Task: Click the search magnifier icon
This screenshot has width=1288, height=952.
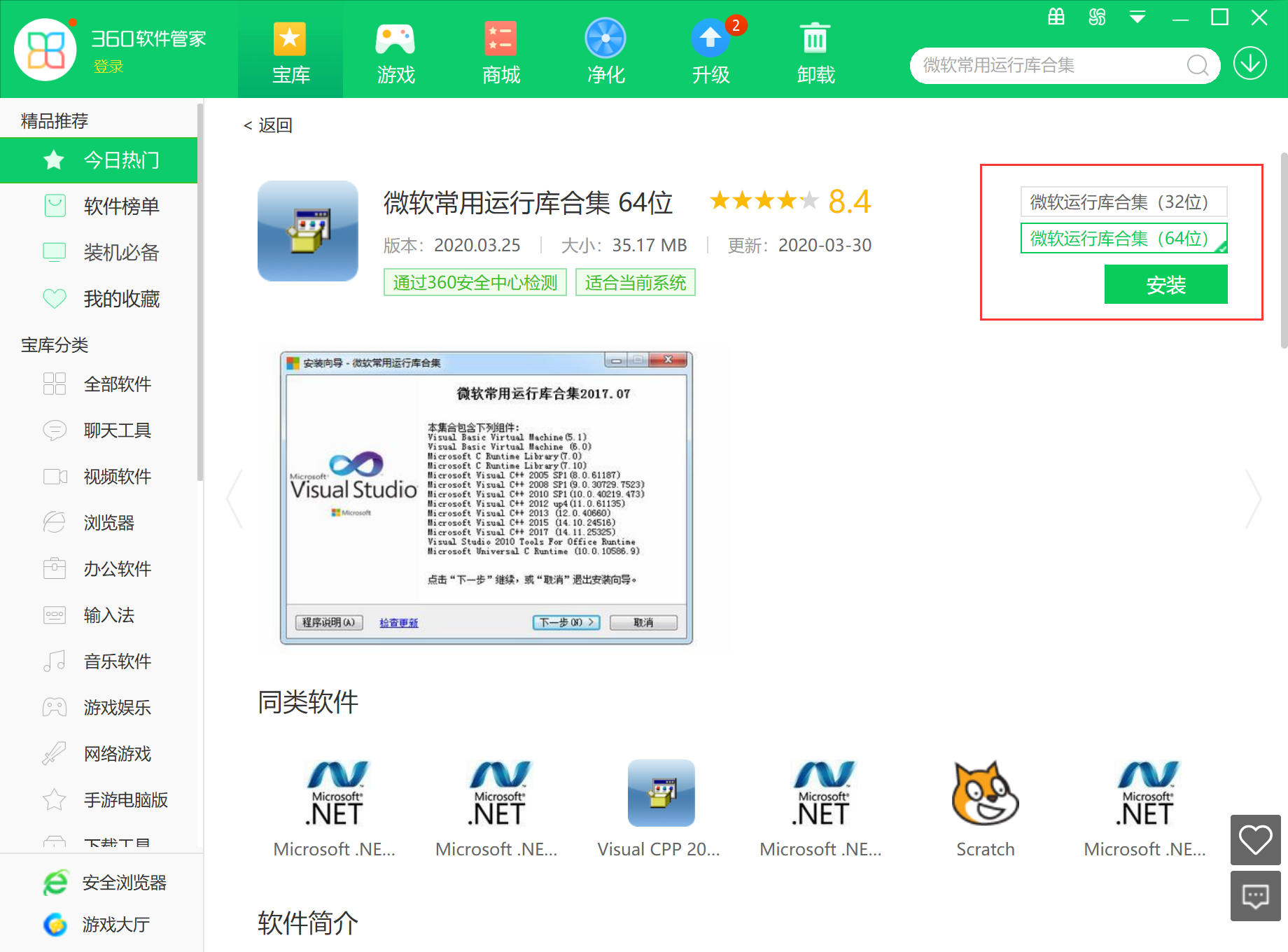Action: point(1198,66)
